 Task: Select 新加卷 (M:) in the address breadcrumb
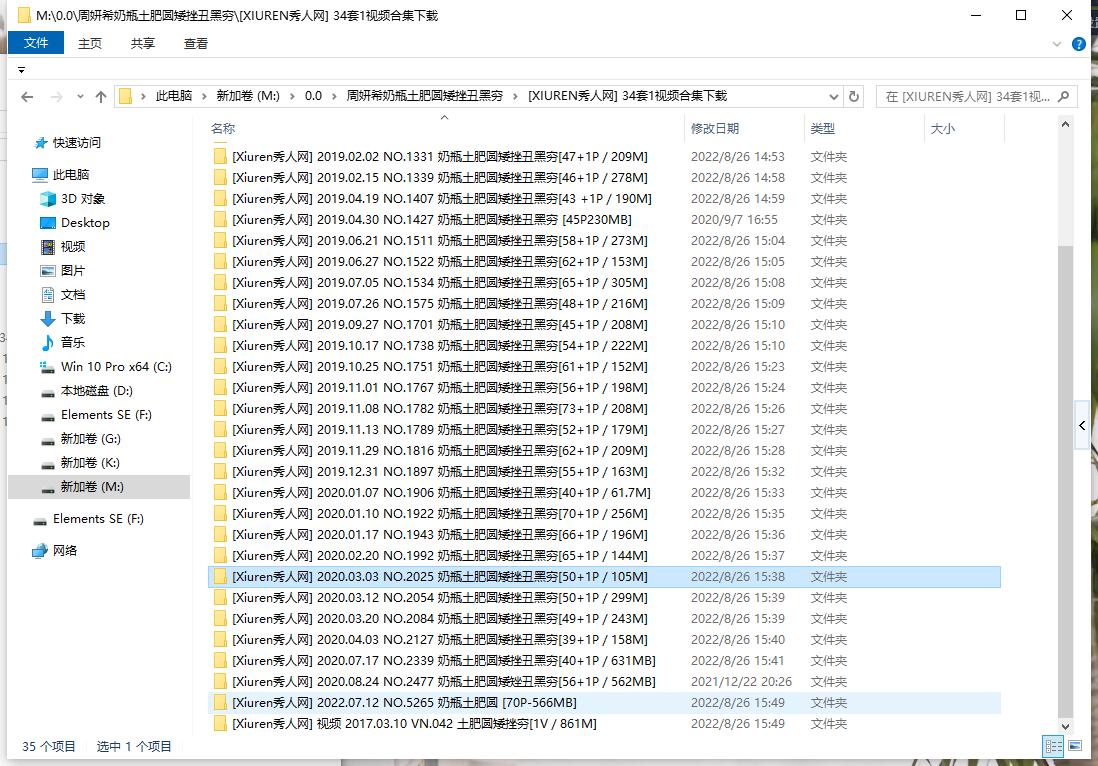coord(248,96)
